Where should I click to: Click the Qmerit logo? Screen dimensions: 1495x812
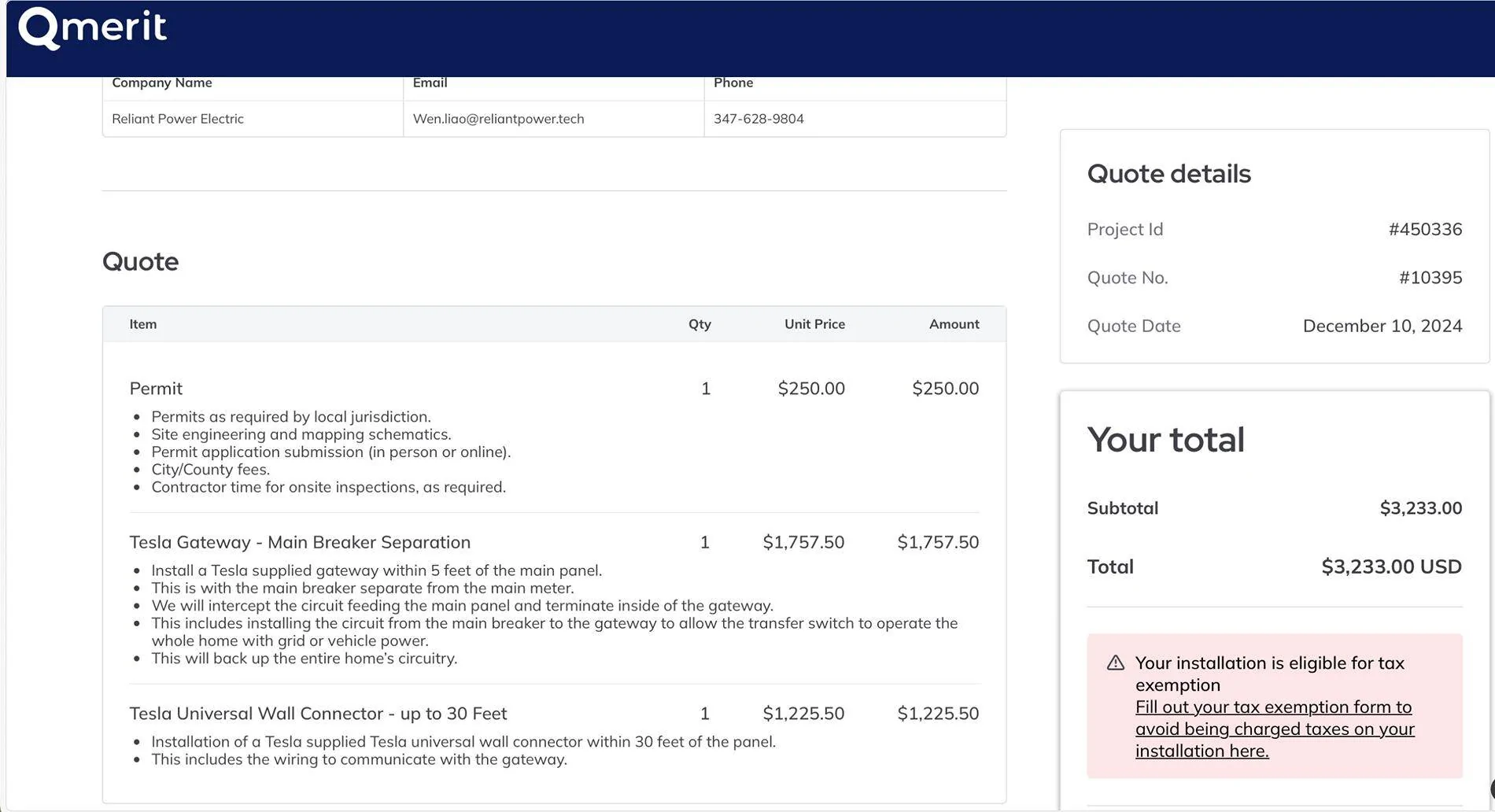(x=92, y=28)
